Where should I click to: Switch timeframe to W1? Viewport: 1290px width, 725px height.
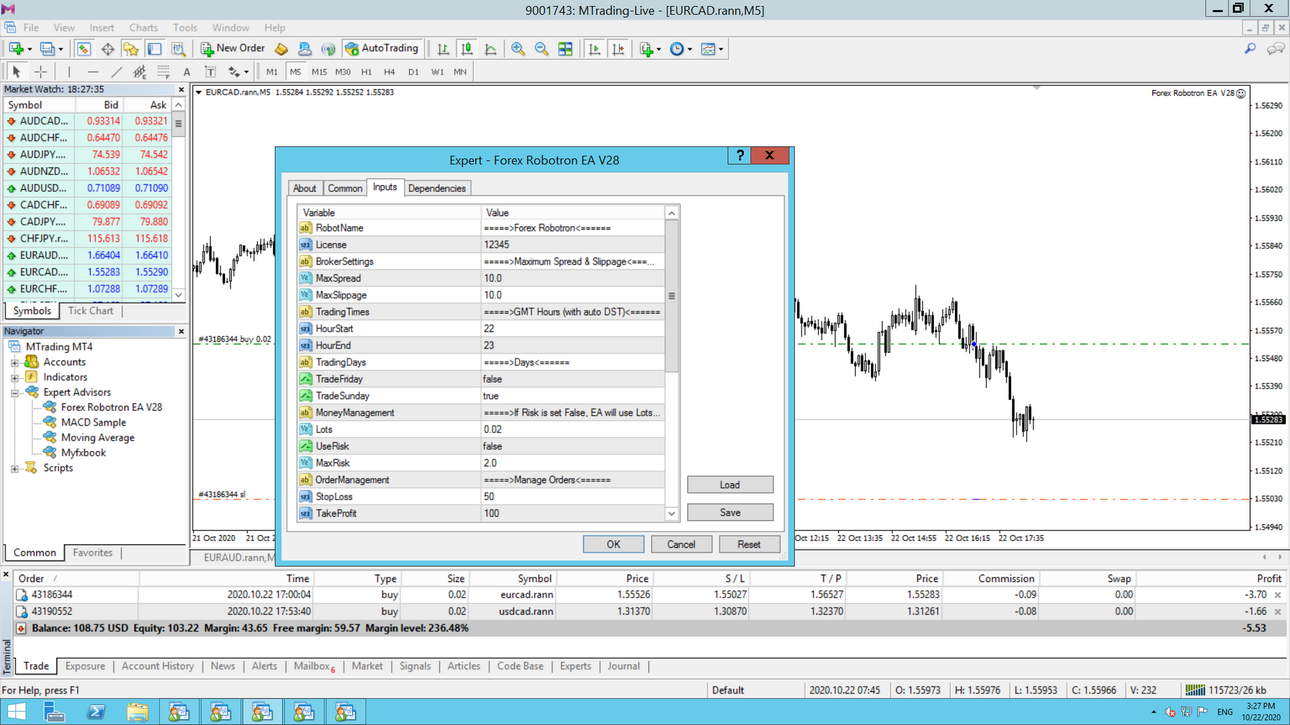pyautogui.click(x=437, y=72)
